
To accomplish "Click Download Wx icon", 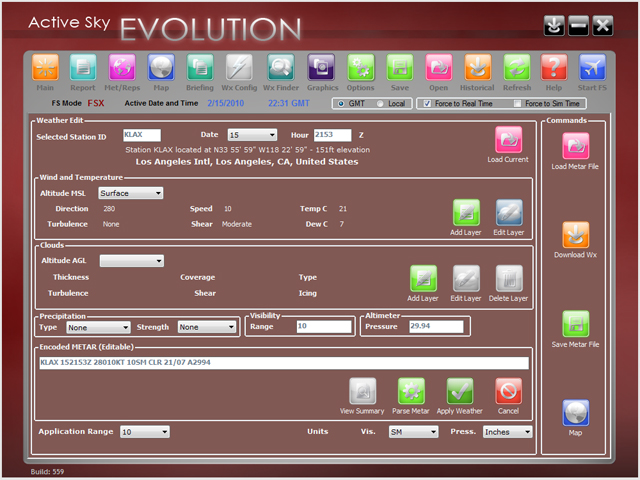I will click(576, 235).
